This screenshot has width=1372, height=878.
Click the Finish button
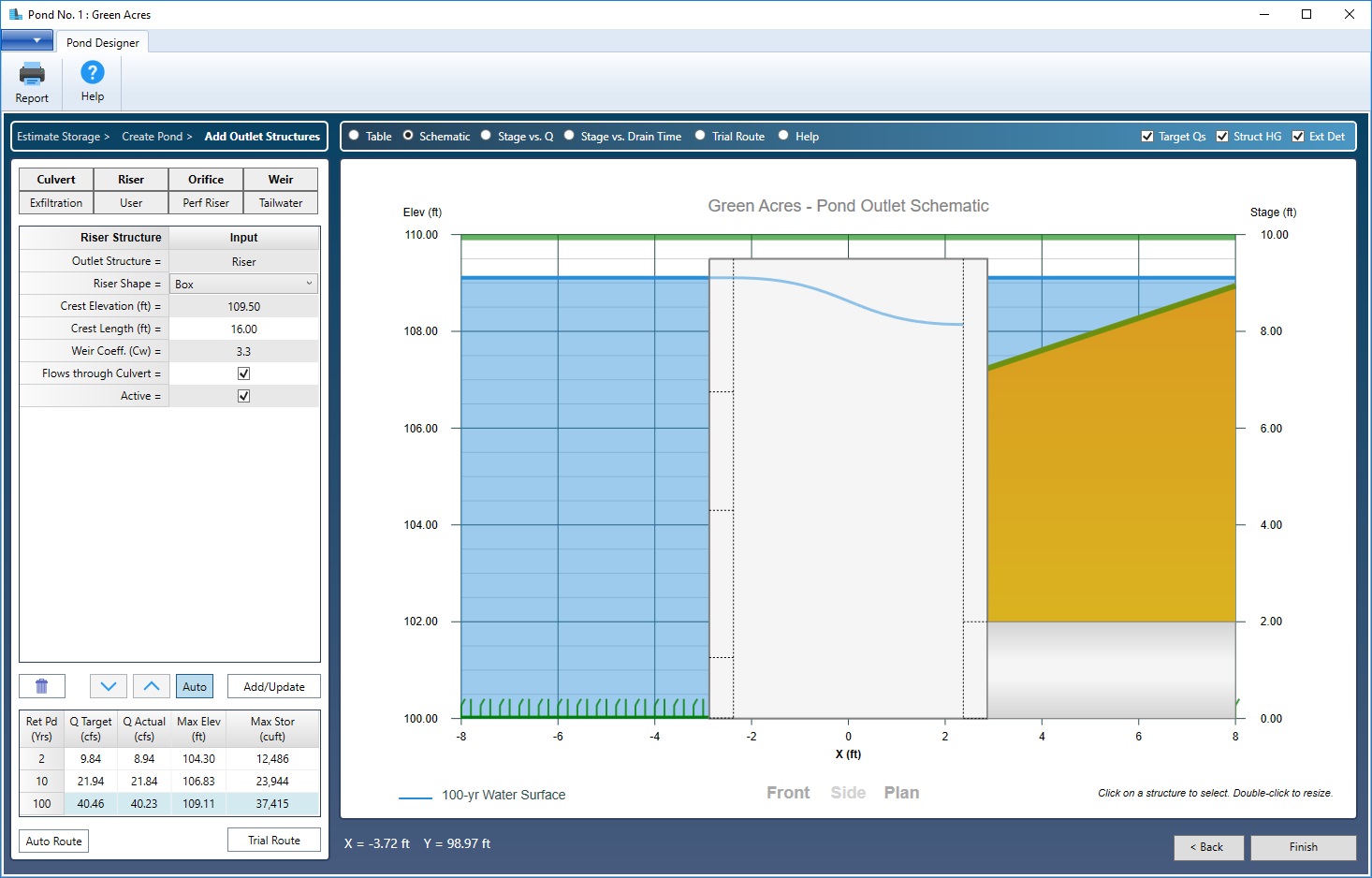1303,846
